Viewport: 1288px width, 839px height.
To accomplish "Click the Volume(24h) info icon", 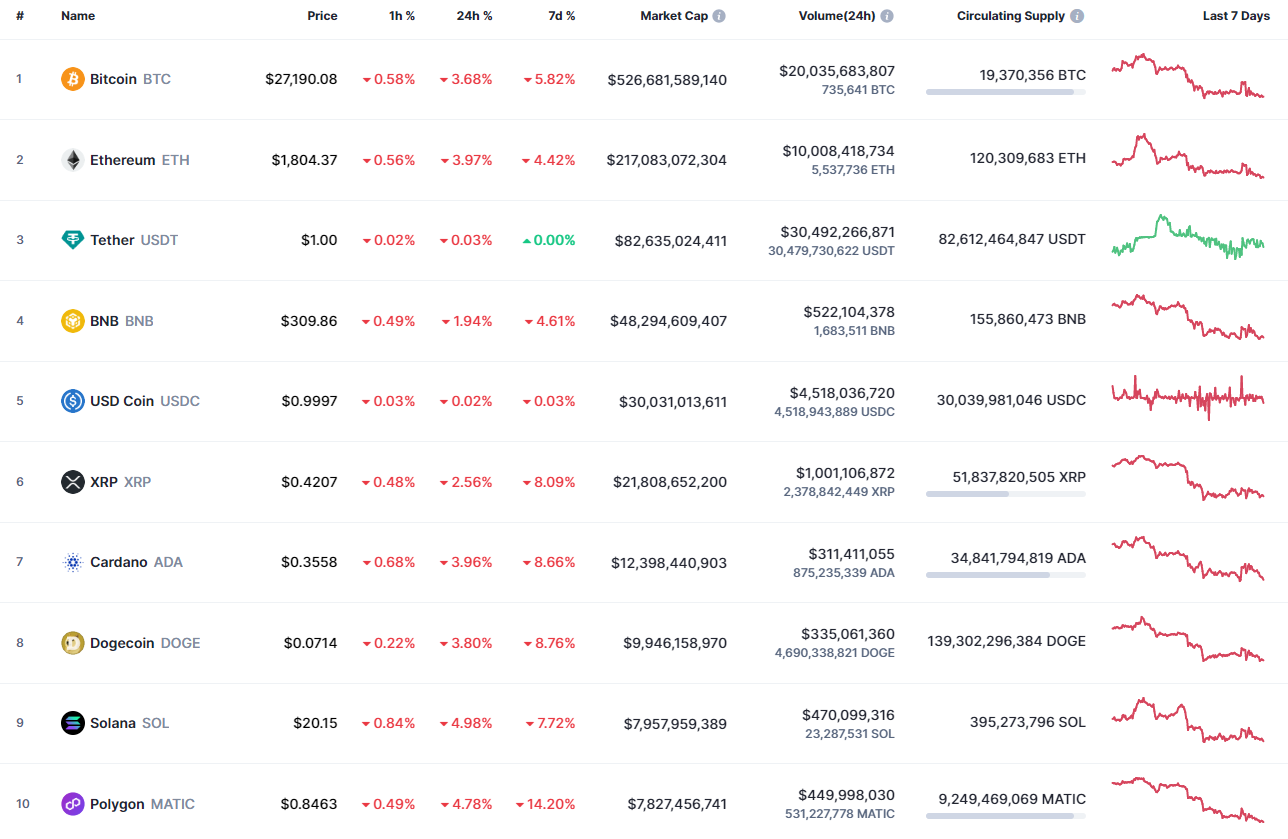I will (x=888, y=15).
